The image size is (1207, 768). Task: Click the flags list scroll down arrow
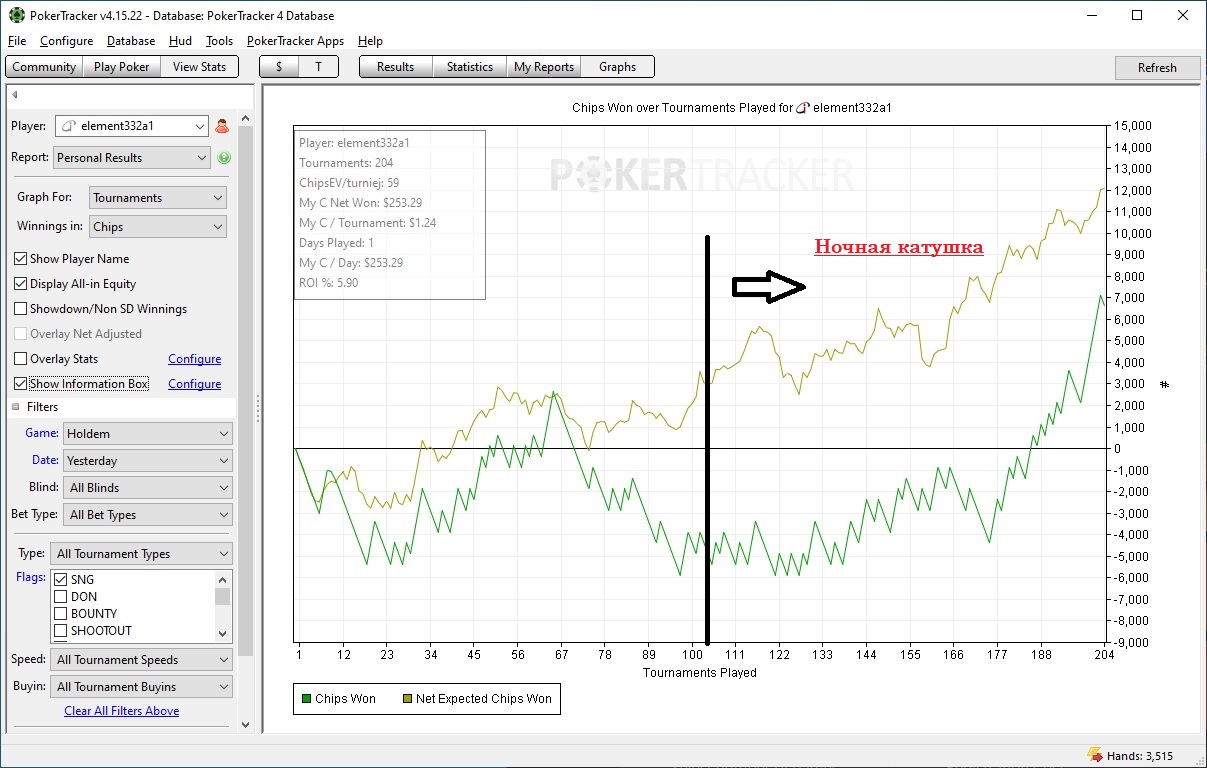223,633
